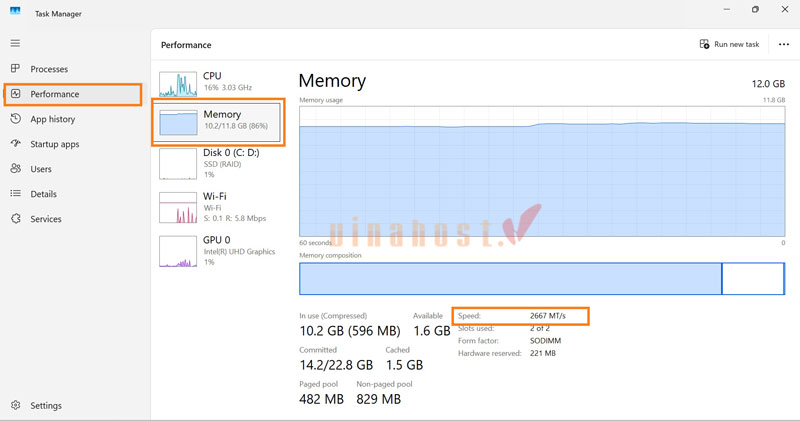Click the Settings gear icon
Screen dimensions: 800x421
coord(16,405)
